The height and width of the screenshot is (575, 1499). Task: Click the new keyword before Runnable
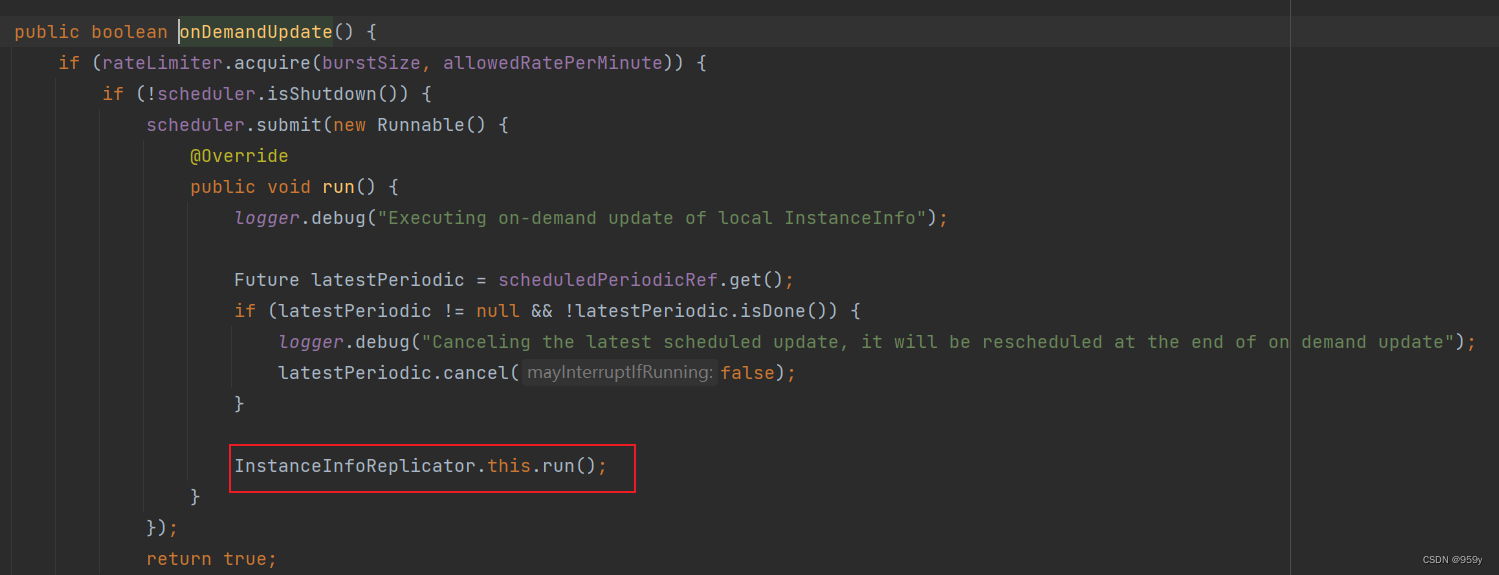349,125
